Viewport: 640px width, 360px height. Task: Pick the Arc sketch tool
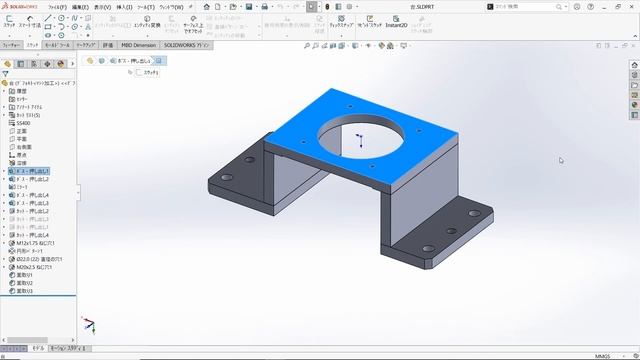pyautogui.click(x=61, y=27)
